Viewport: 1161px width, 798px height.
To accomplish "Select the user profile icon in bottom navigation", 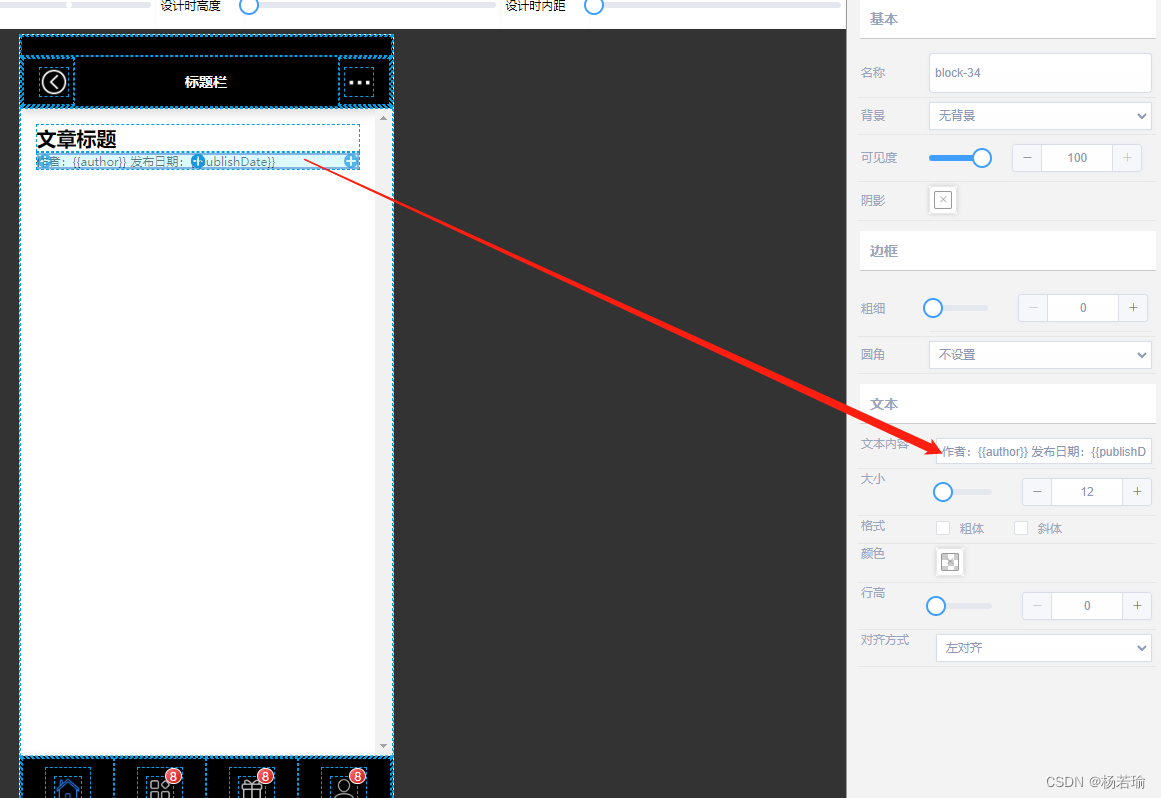I will tap(344, 788).
